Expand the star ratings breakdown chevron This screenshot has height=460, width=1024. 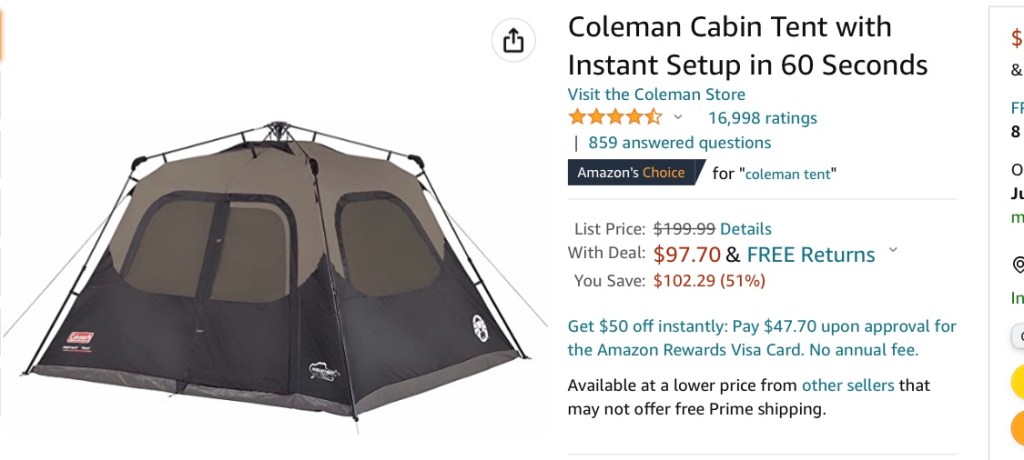point(678,117)
